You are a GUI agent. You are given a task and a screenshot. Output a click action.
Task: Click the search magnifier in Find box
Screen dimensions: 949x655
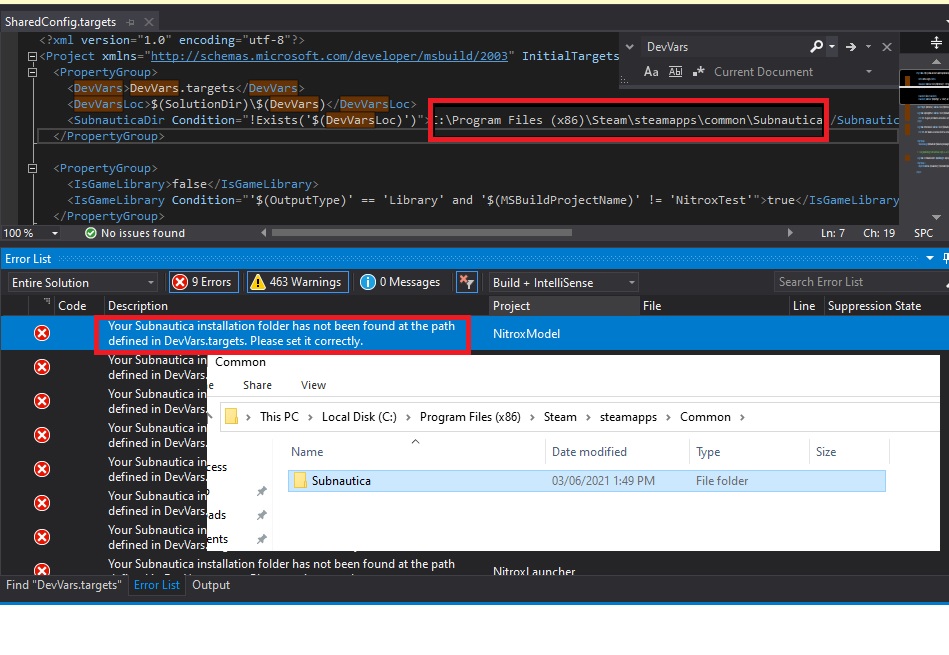(816, 47)
